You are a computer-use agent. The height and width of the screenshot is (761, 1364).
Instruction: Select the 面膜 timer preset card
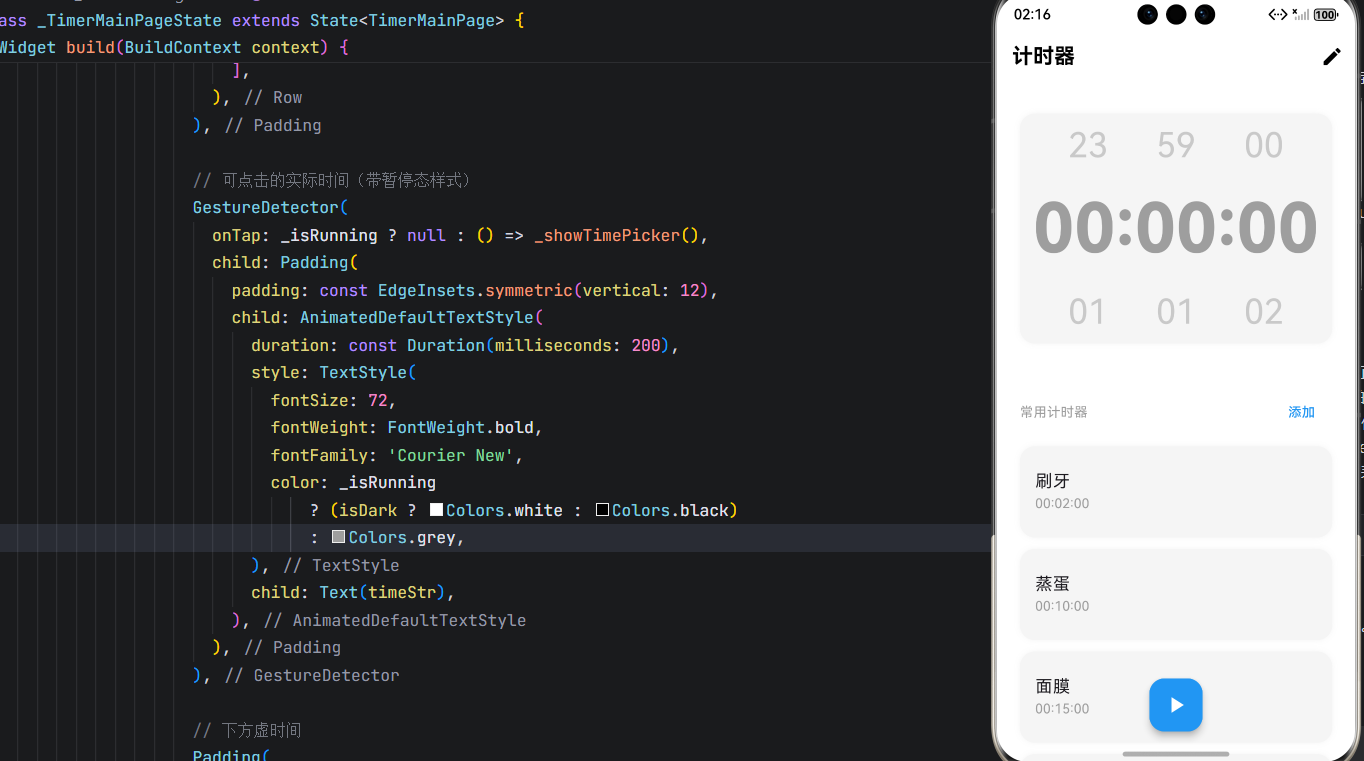coord(1175,697)
